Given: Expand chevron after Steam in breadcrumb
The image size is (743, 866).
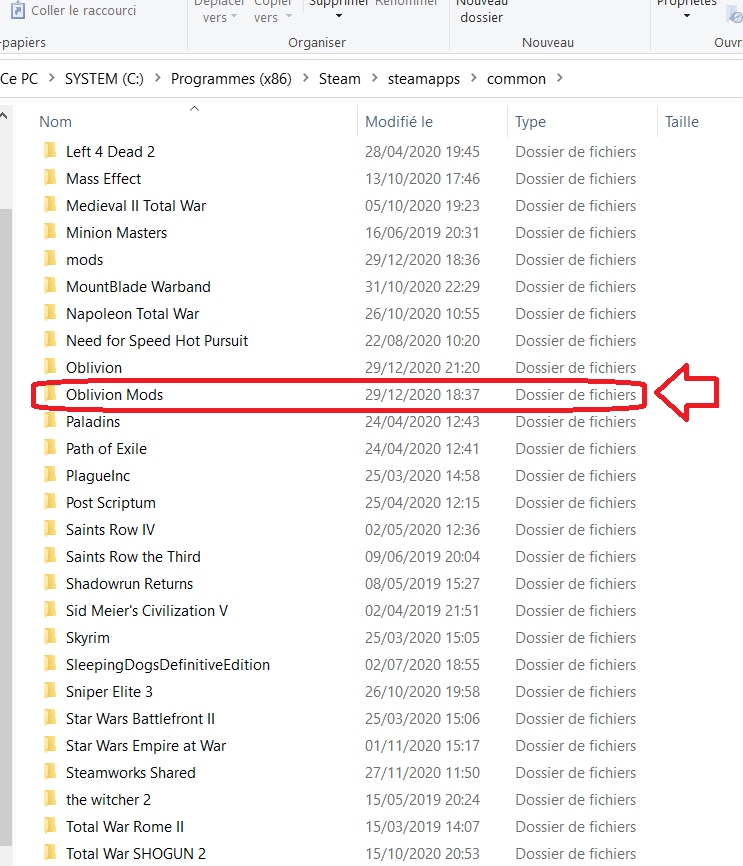Looking at the screenshot, I should [x=374, y=78].
